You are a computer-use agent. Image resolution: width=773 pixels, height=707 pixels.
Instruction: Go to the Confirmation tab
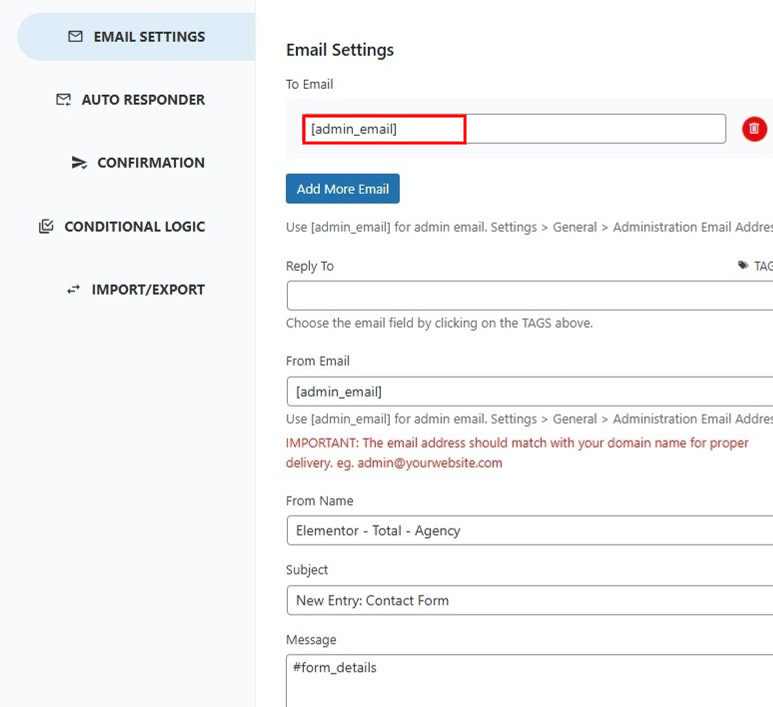[138, 163]
